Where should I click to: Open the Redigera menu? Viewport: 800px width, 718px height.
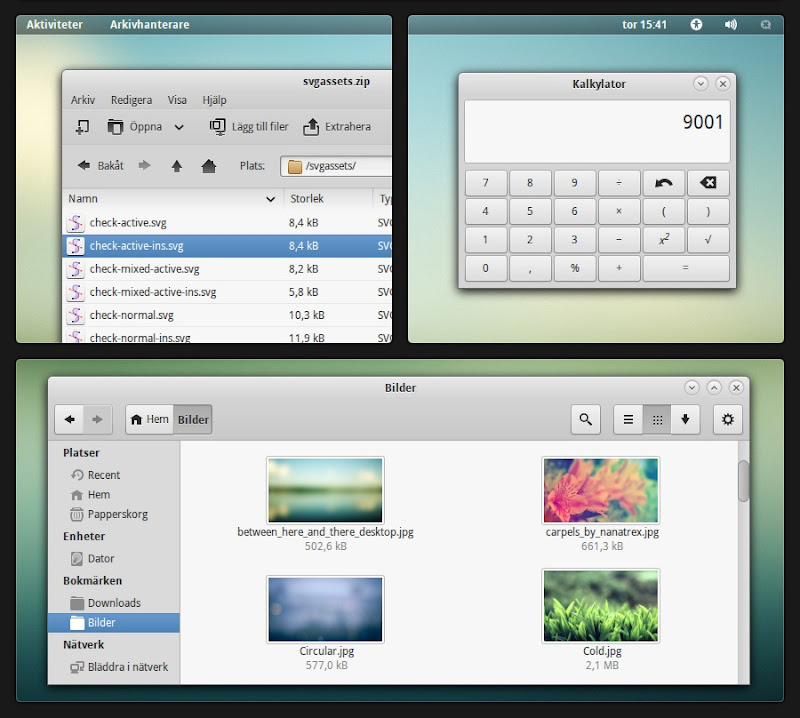click(132, 100)
